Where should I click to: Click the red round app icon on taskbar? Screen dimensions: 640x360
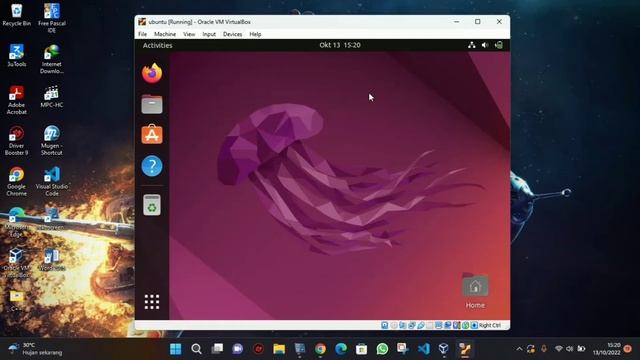258,349
